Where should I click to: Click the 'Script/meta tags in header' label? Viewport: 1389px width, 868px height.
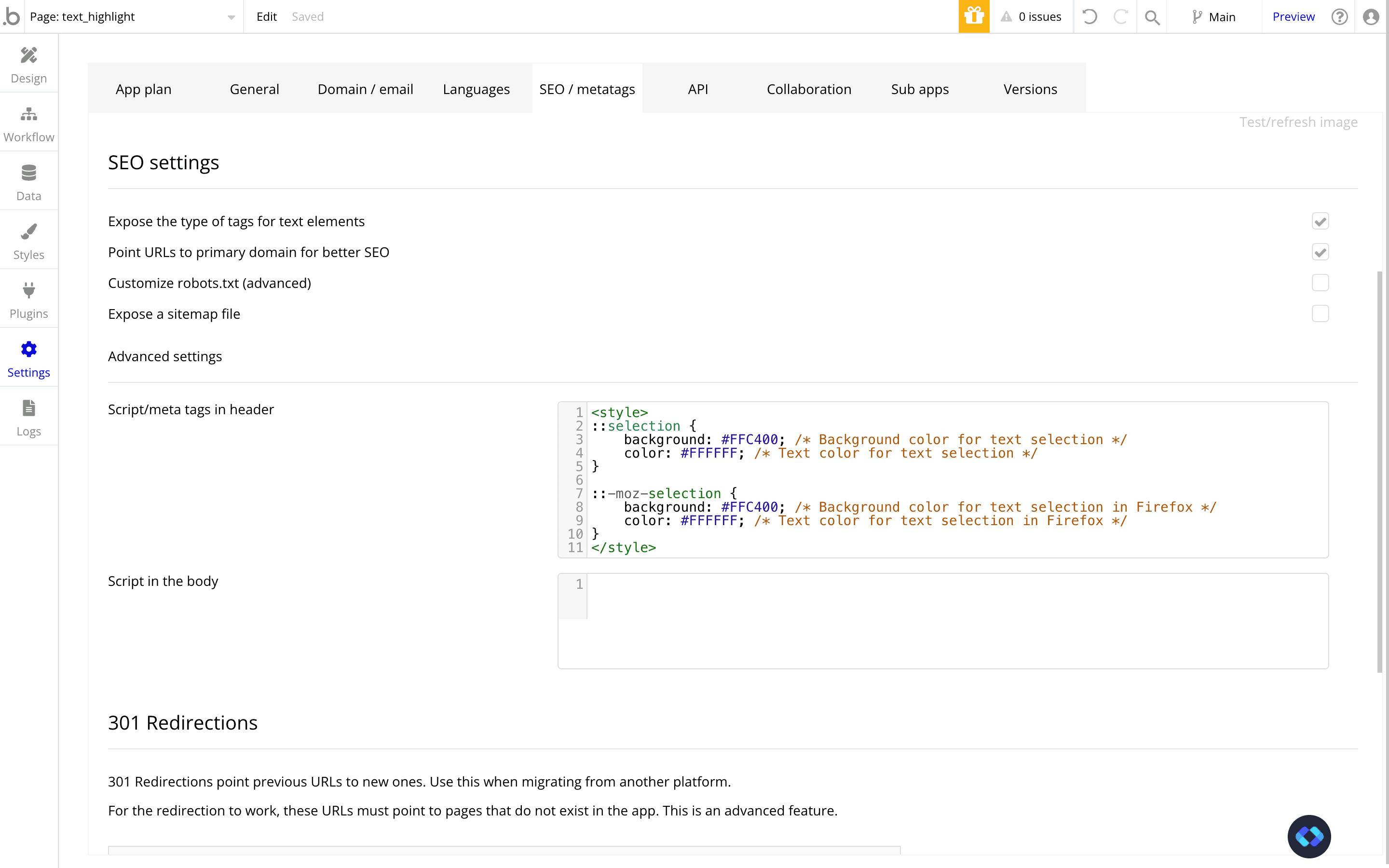coord(191,409)
